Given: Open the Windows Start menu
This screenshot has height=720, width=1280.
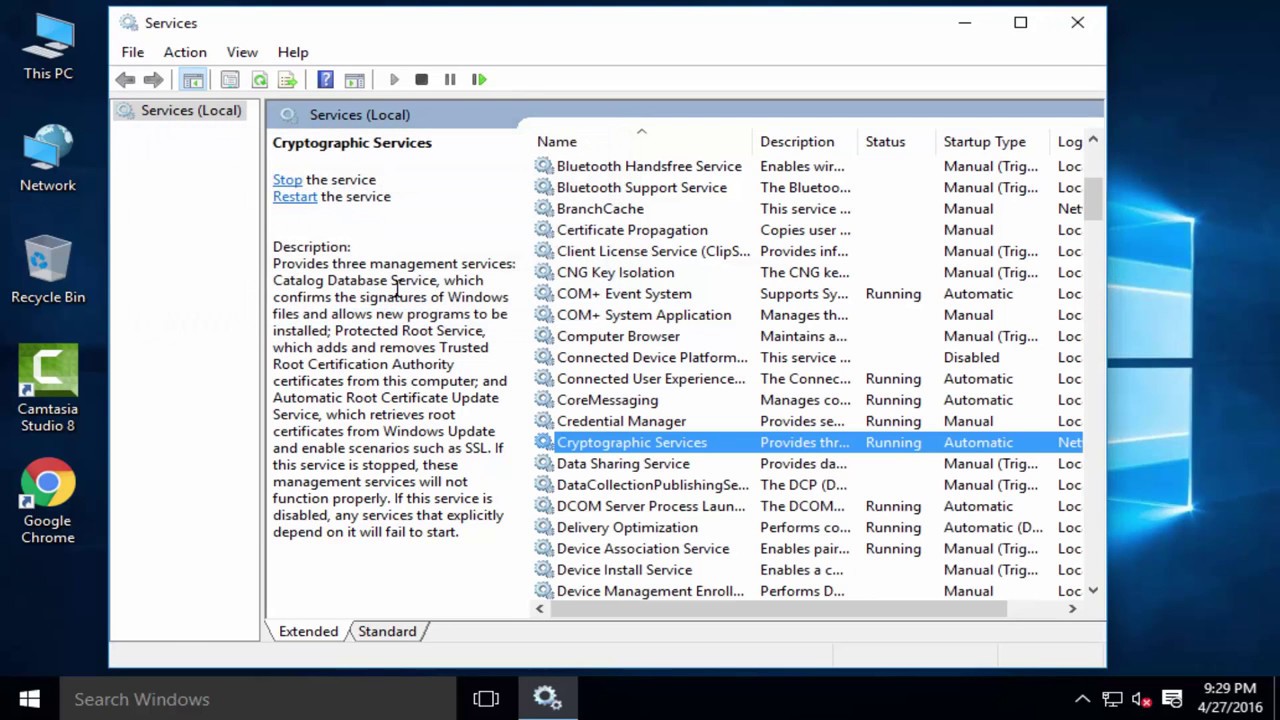Looking at the screenshot, I should pos(29,699).
